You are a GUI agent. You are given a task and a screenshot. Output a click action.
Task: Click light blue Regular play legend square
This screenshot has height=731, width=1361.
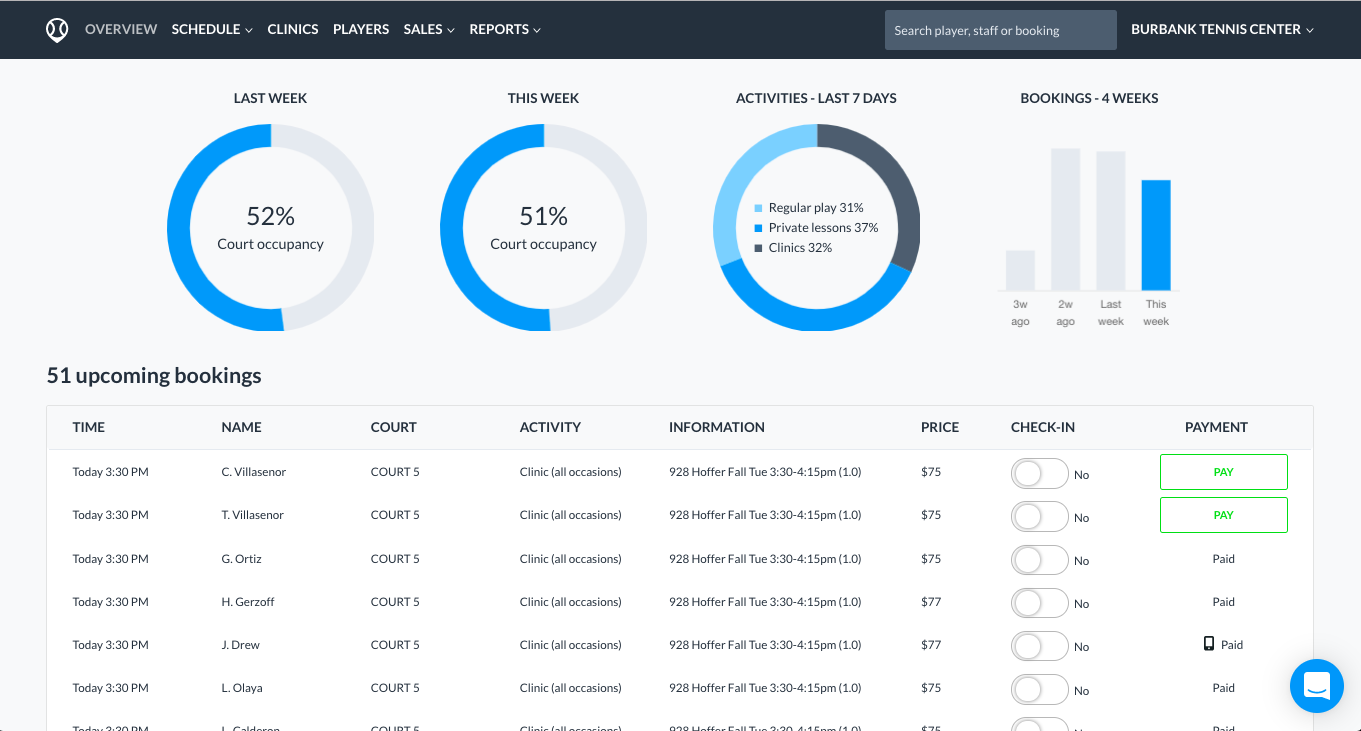[x=758, y=208]
